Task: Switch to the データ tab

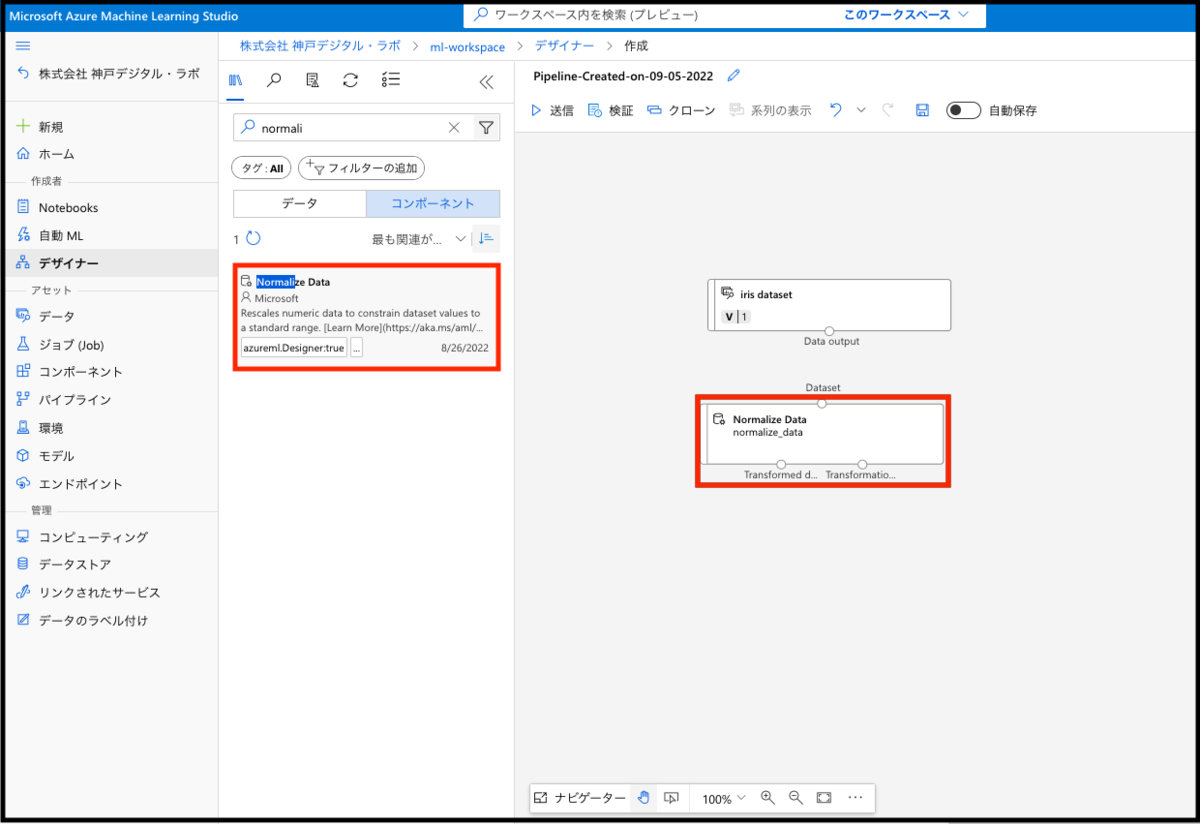Action: pos(299,204)
